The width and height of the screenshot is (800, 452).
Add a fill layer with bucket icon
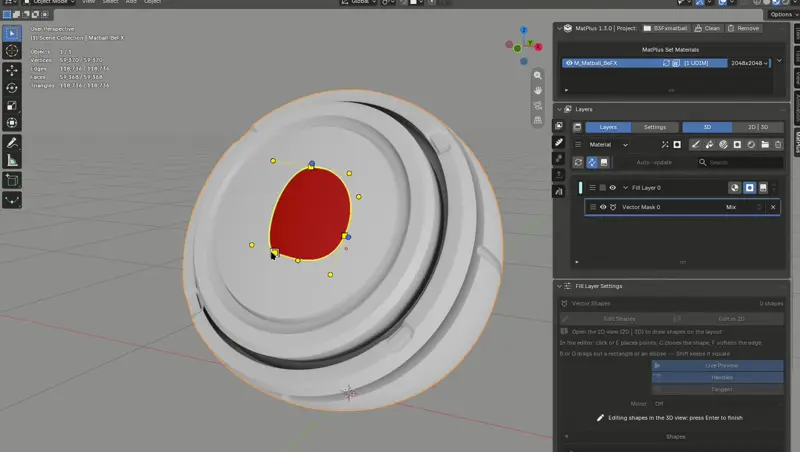(709, 144)
